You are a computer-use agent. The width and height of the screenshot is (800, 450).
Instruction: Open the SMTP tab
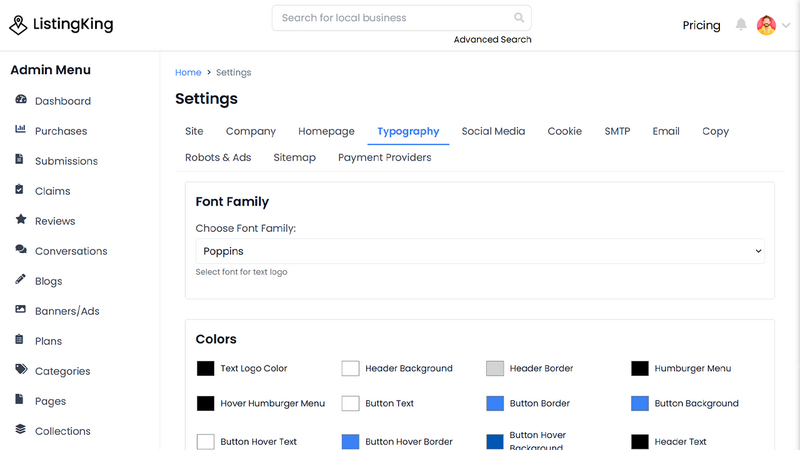coord(617,131)
